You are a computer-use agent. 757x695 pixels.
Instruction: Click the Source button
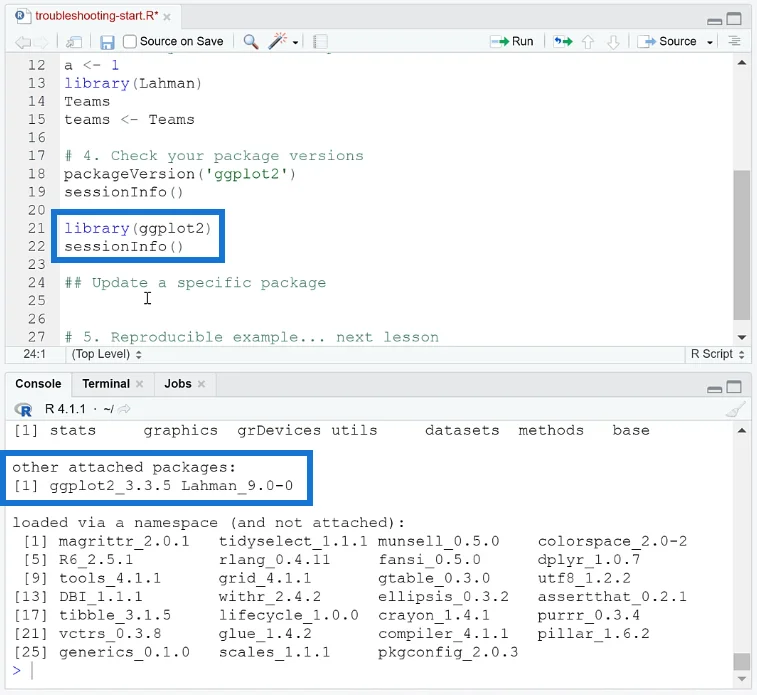pos(667,42)
